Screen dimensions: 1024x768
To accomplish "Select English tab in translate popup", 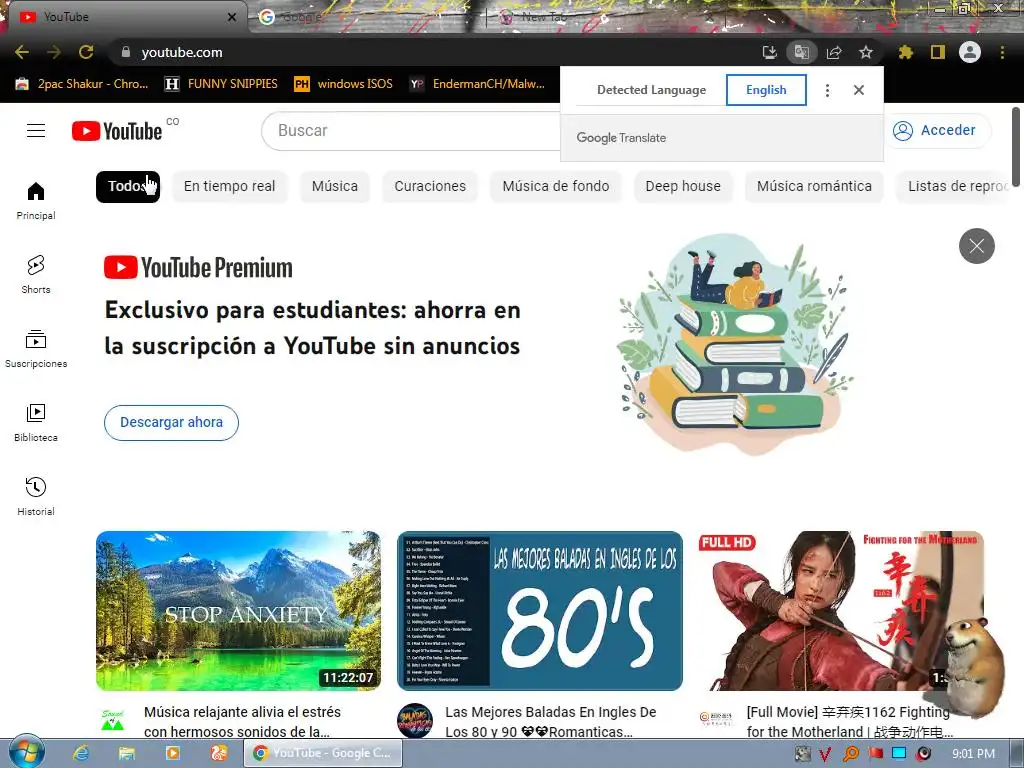I will coord(766,90).
